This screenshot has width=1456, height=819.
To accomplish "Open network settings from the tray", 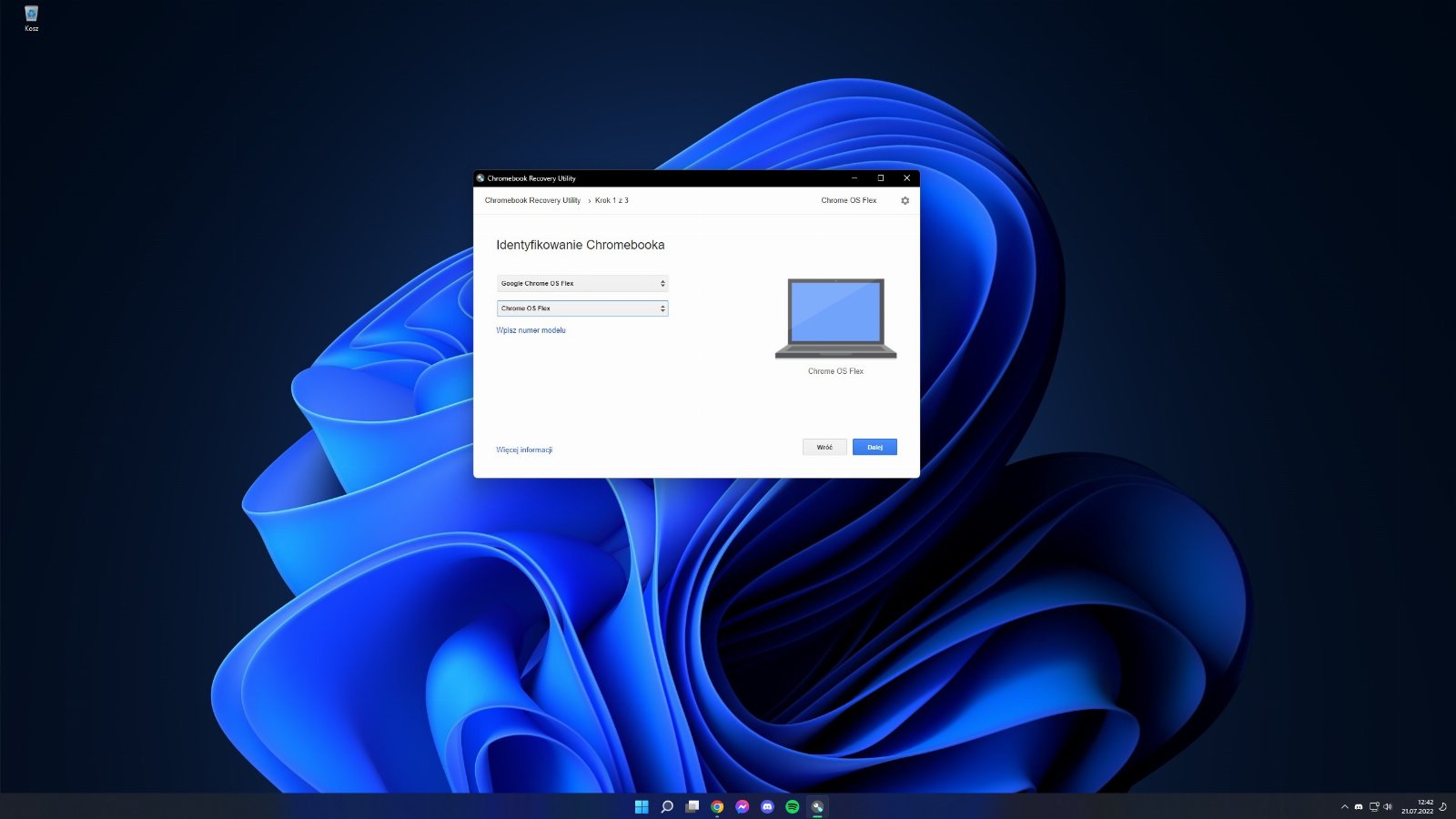I will [x=1374, y=806].
